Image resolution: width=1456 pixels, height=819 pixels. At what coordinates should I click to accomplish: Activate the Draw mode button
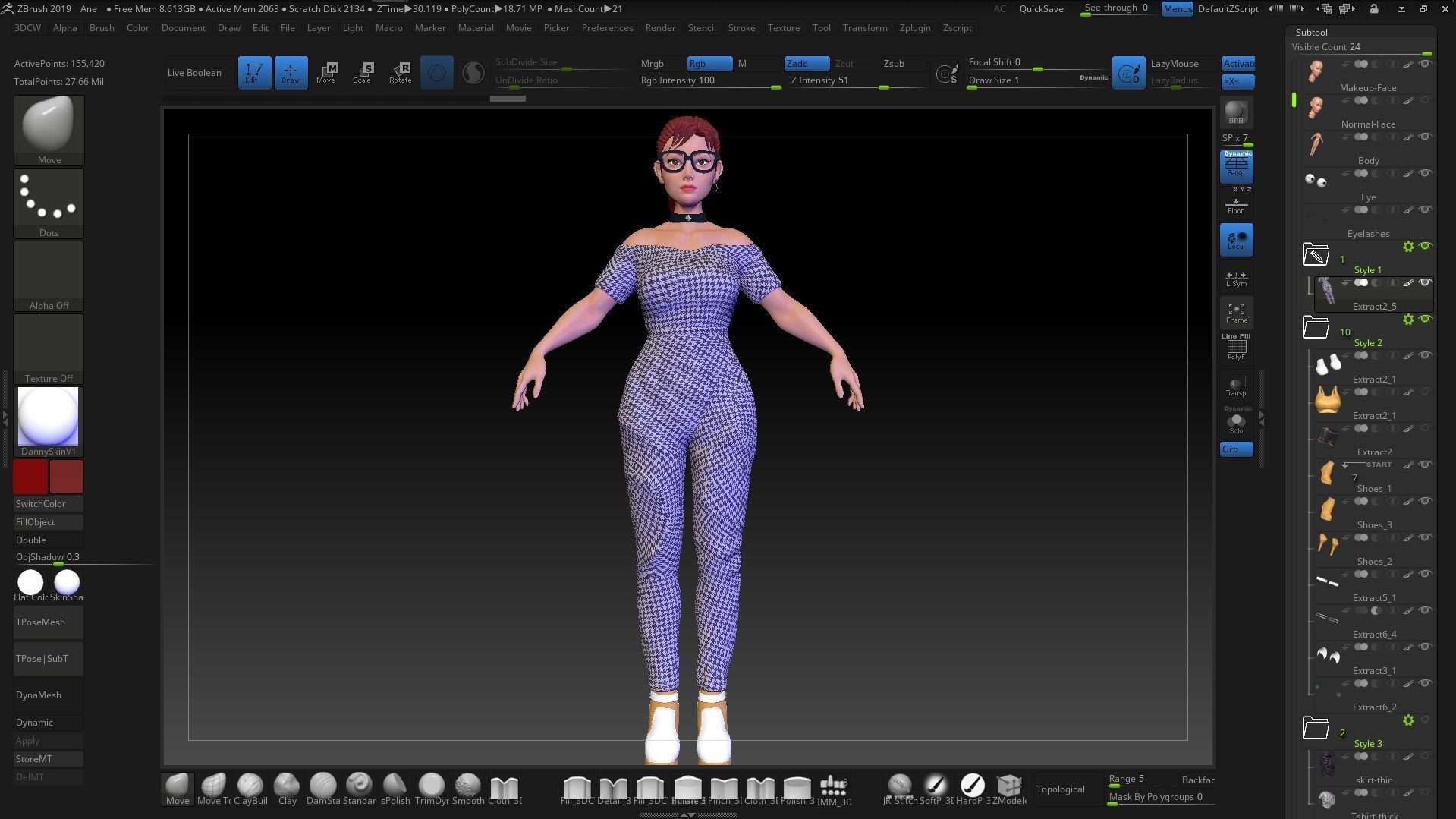pos(291,73)
